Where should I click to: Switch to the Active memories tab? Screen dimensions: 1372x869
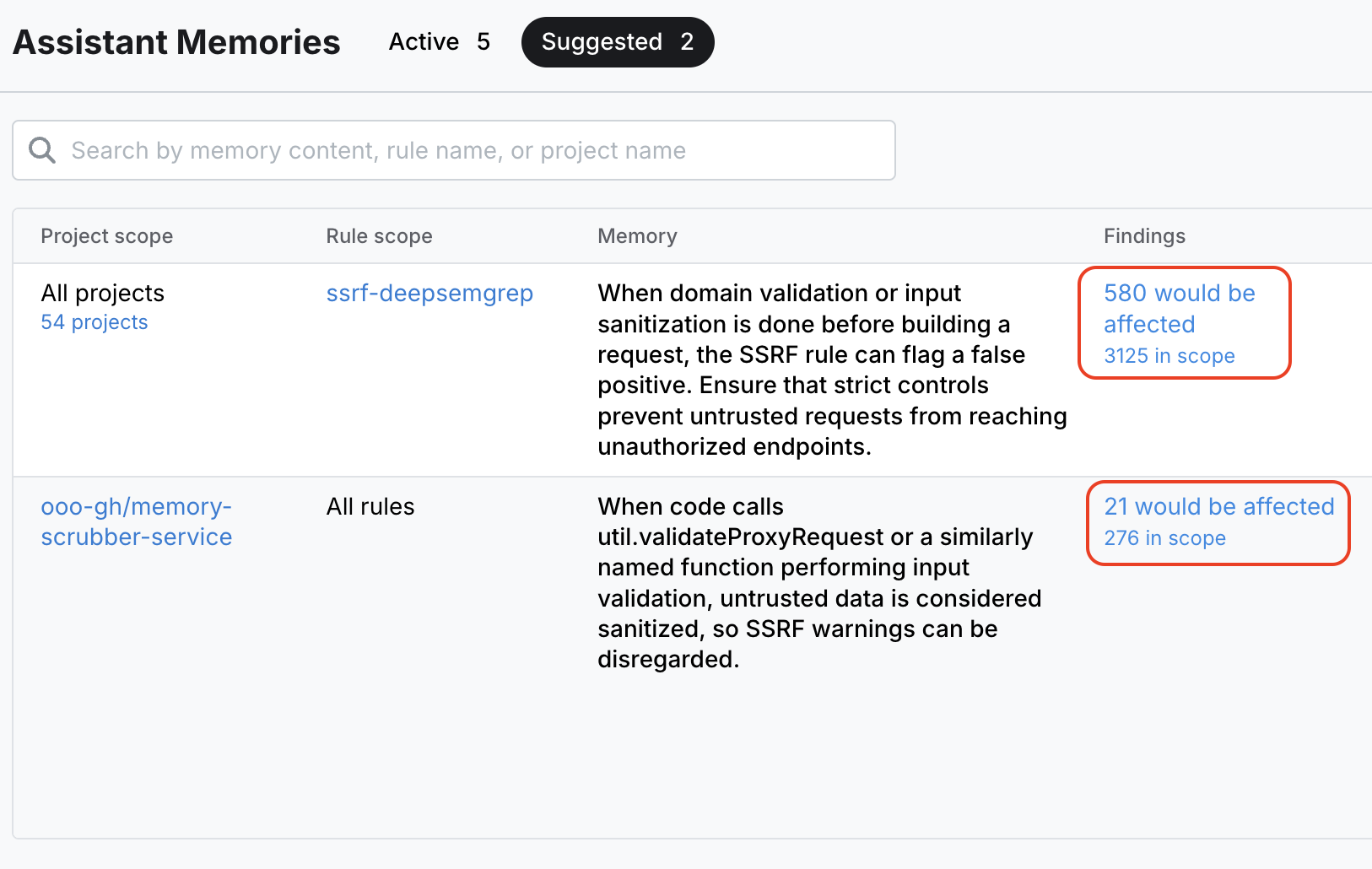(x=439, y=42)
